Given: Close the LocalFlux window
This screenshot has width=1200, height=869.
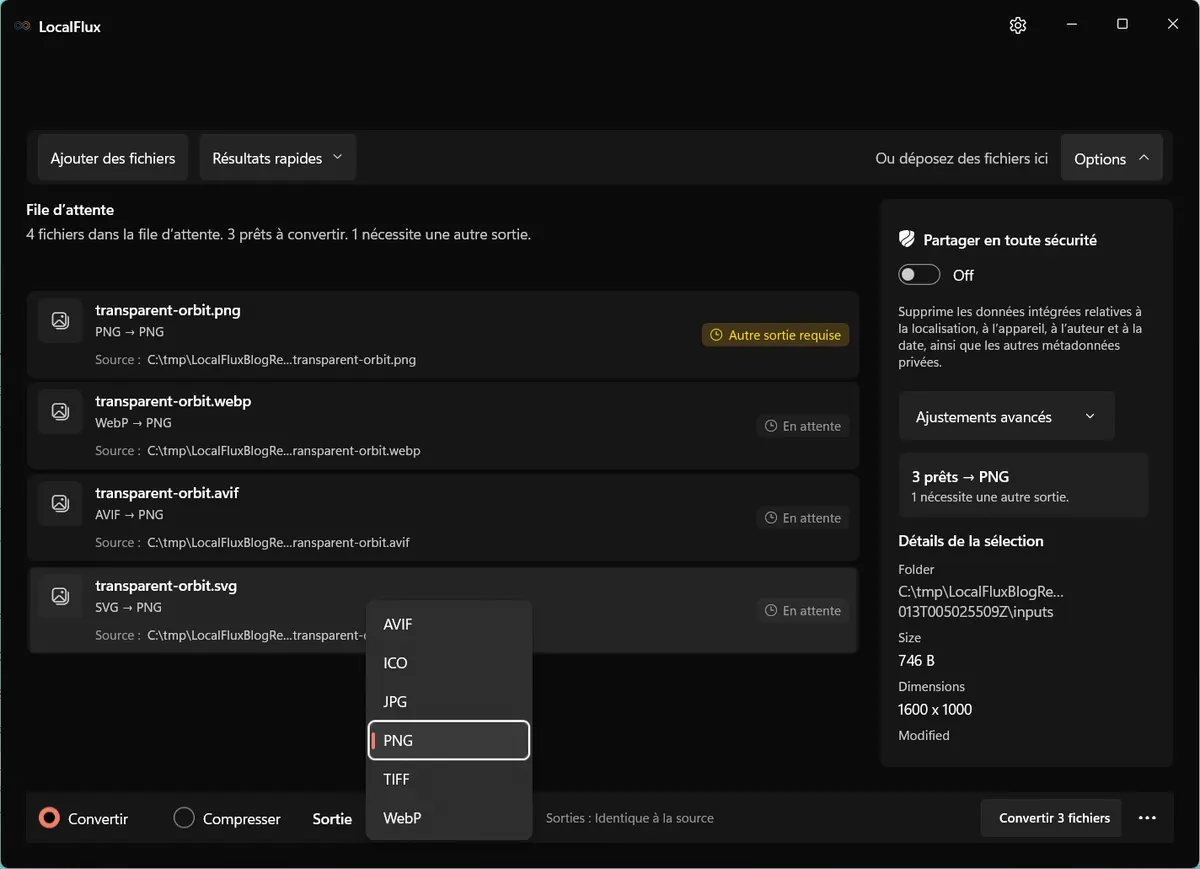Looking at the screenshot, I should point(1173,25).
